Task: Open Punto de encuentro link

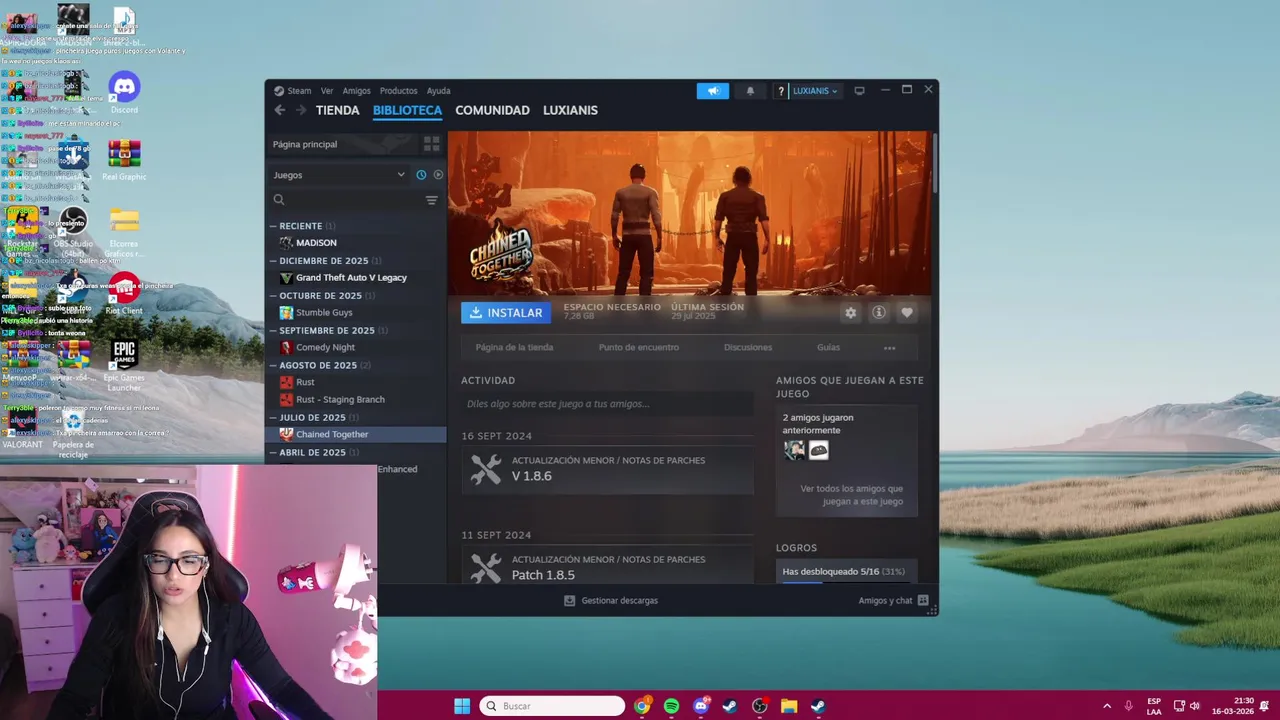Action: tap(638, 348)
